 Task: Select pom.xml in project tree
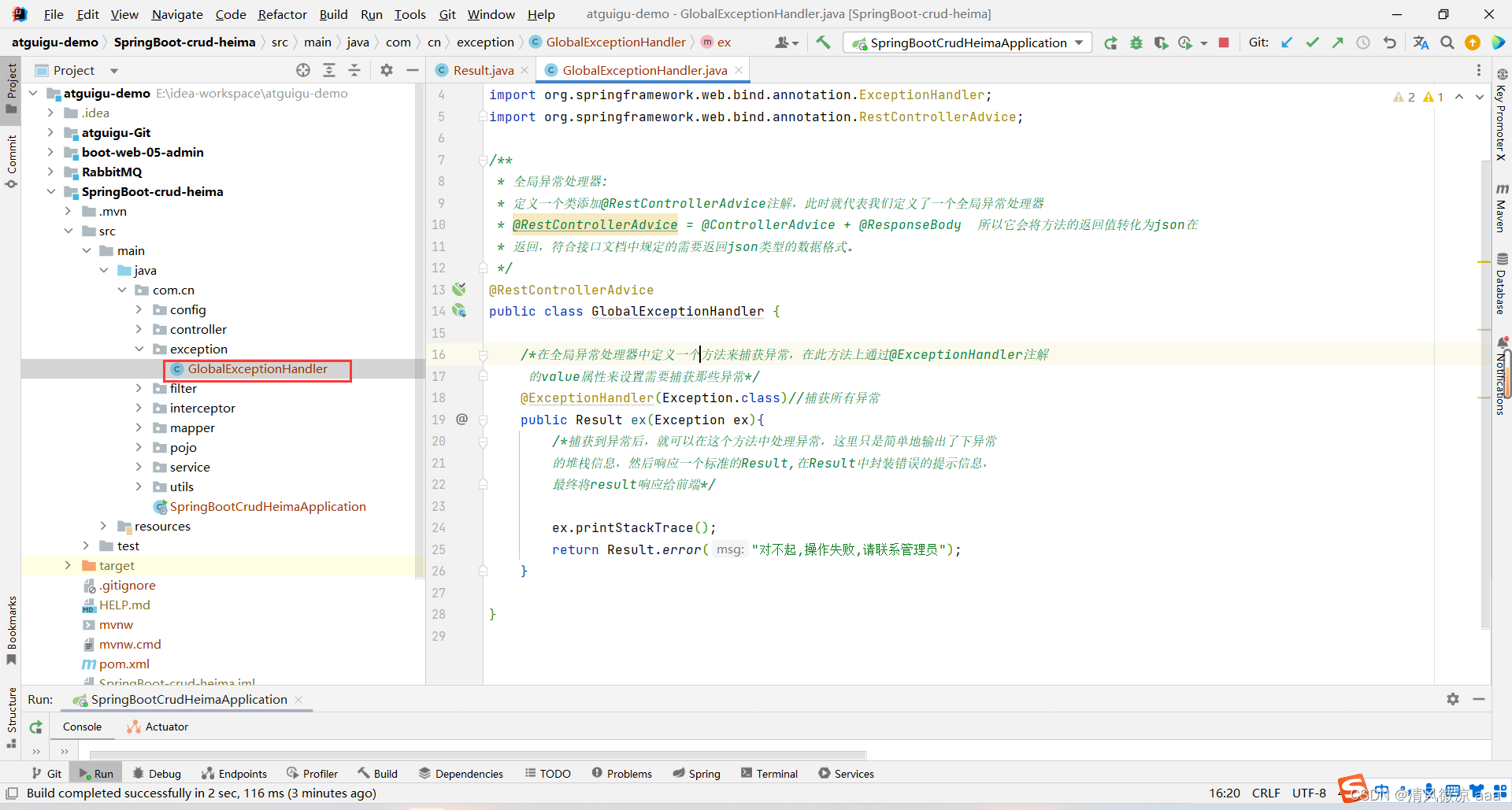point(124,664)
